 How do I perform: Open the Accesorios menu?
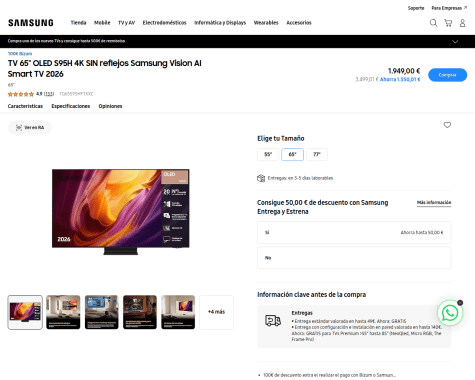click(x=299, y=23)
